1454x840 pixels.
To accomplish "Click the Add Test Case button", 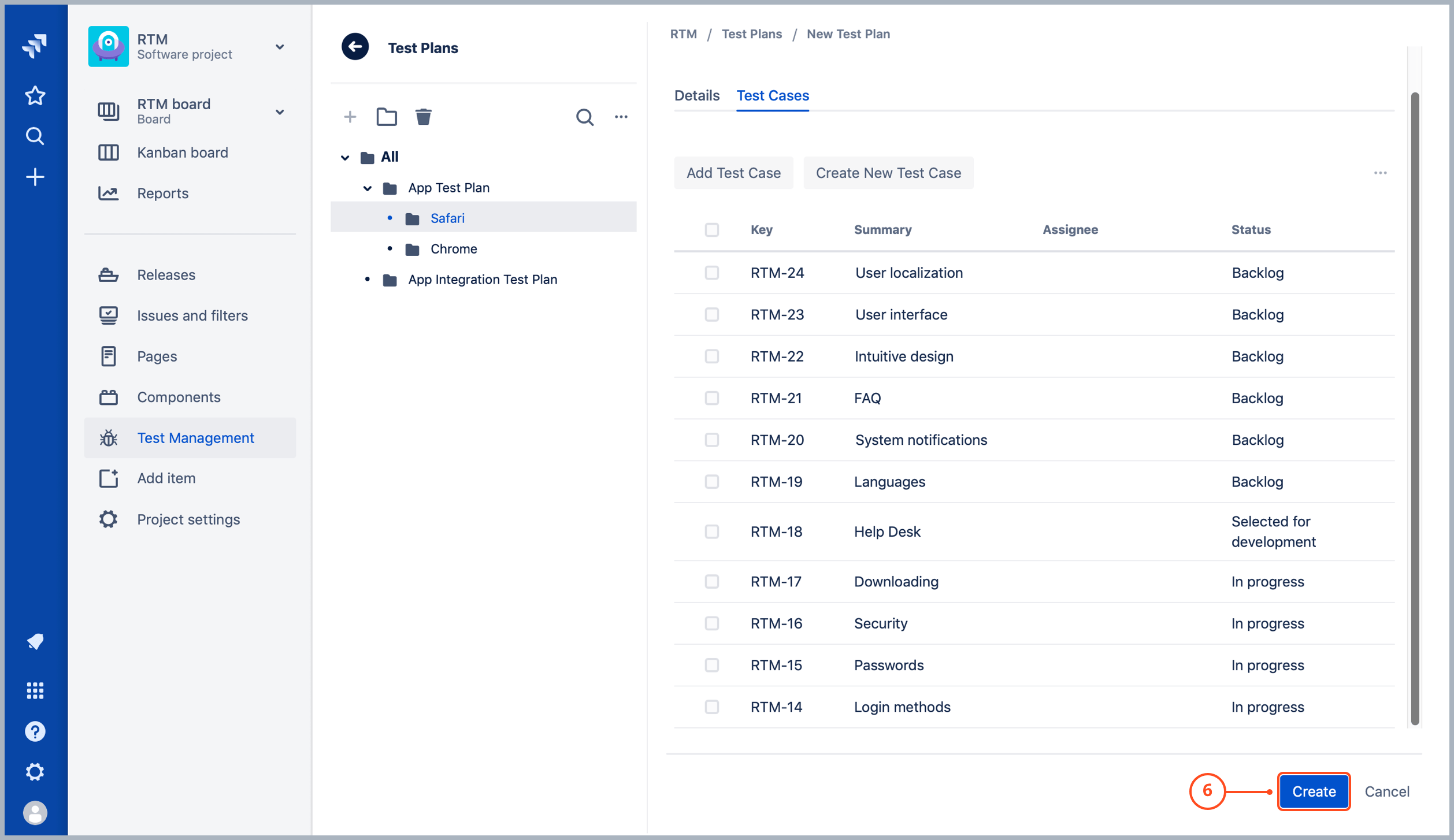I will click(x=733, y=173).
